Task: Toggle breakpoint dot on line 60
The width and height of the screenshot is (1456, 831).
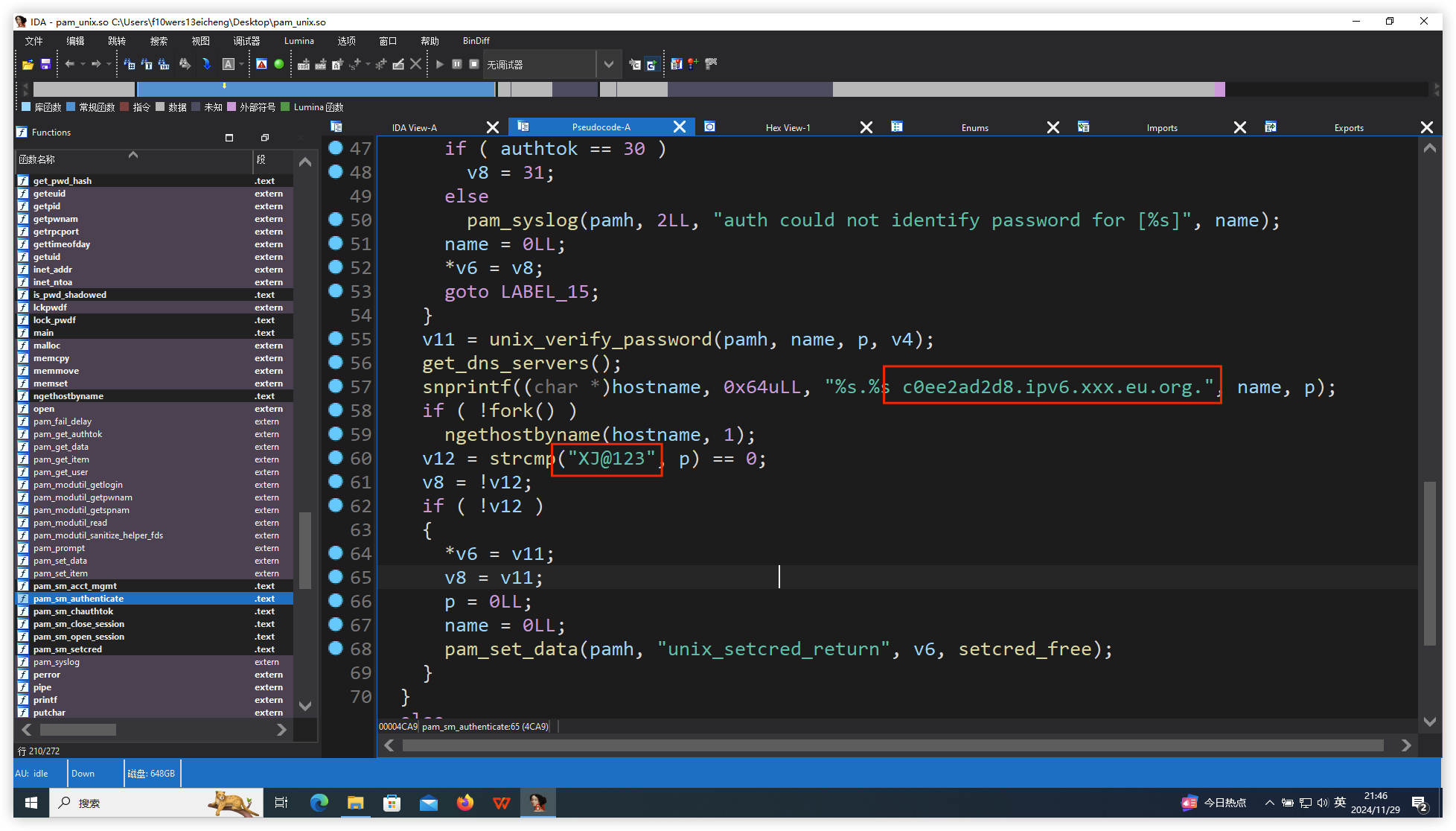Action: 336,457
